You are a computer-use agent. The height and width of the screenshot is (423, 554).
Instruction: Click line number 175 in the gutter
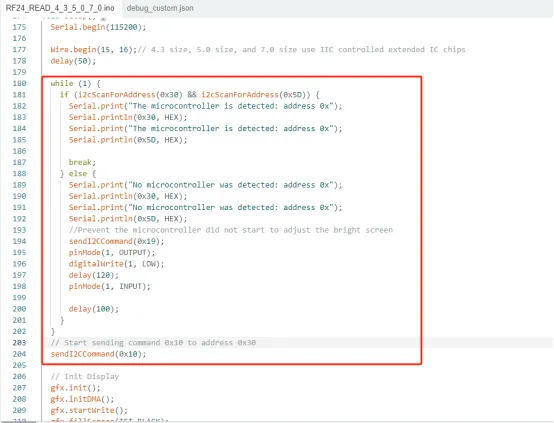point(19,27)
